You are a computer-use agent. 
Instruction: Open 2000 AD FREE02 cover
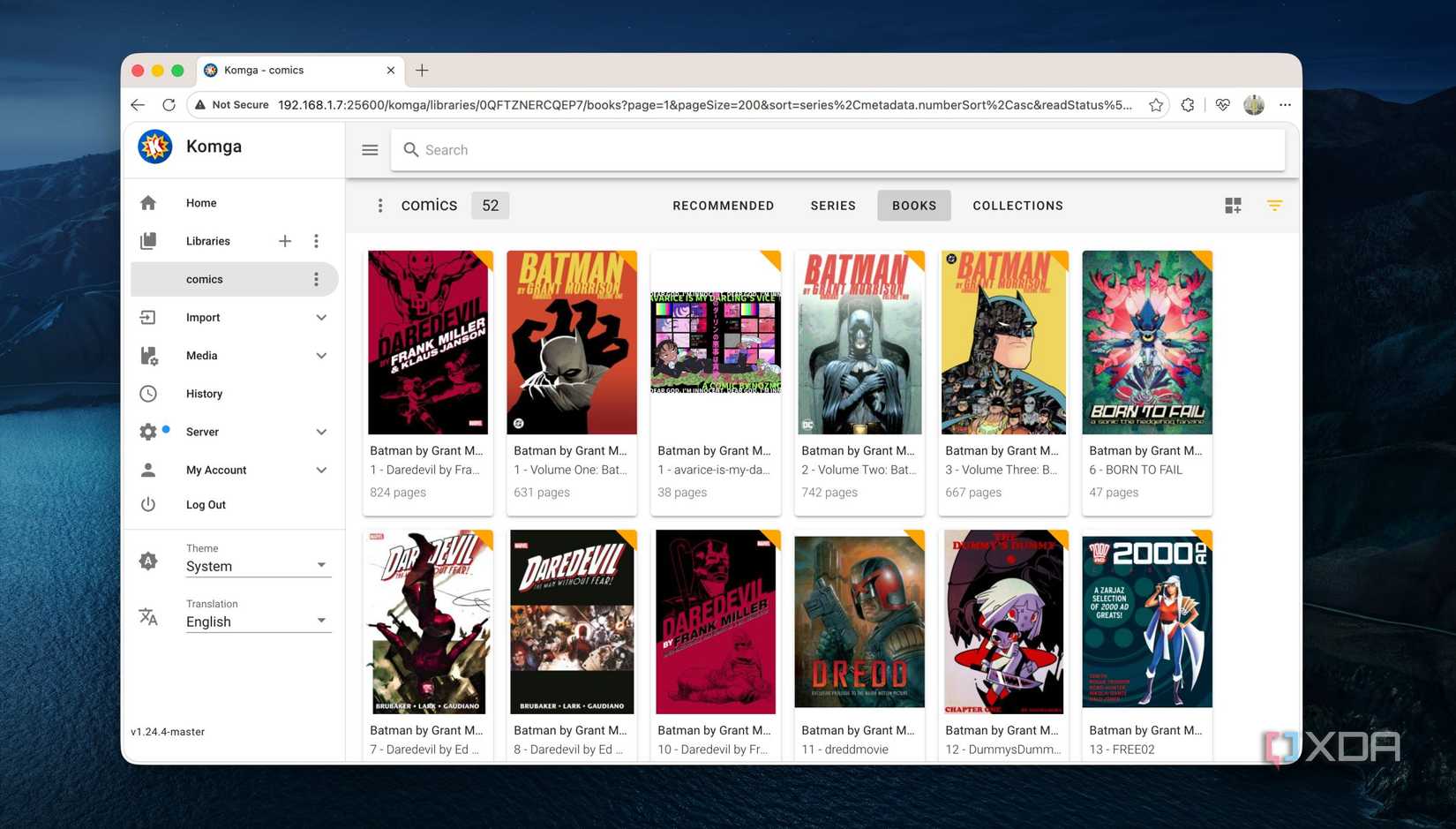pos(1147,622)
